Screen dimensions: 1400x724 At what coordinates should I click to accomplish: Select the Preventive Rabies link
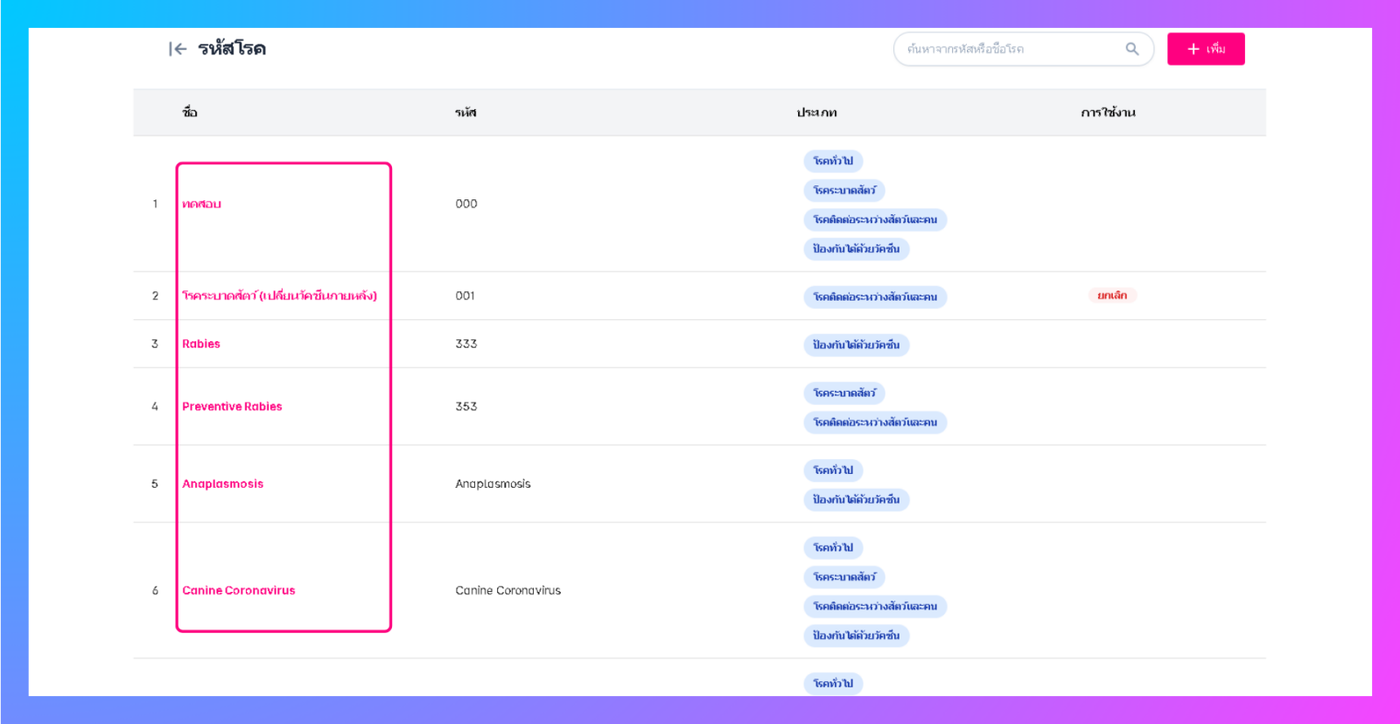pyautogui.click(x=232, y=407)
